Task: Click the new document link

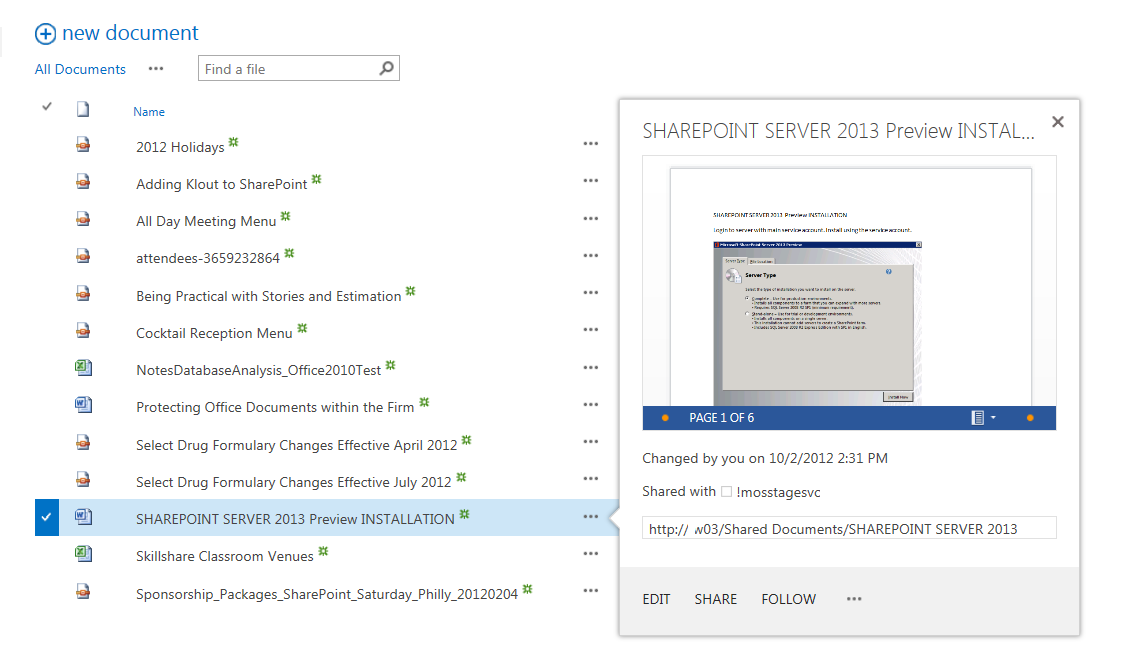Action: coord(130,33)
